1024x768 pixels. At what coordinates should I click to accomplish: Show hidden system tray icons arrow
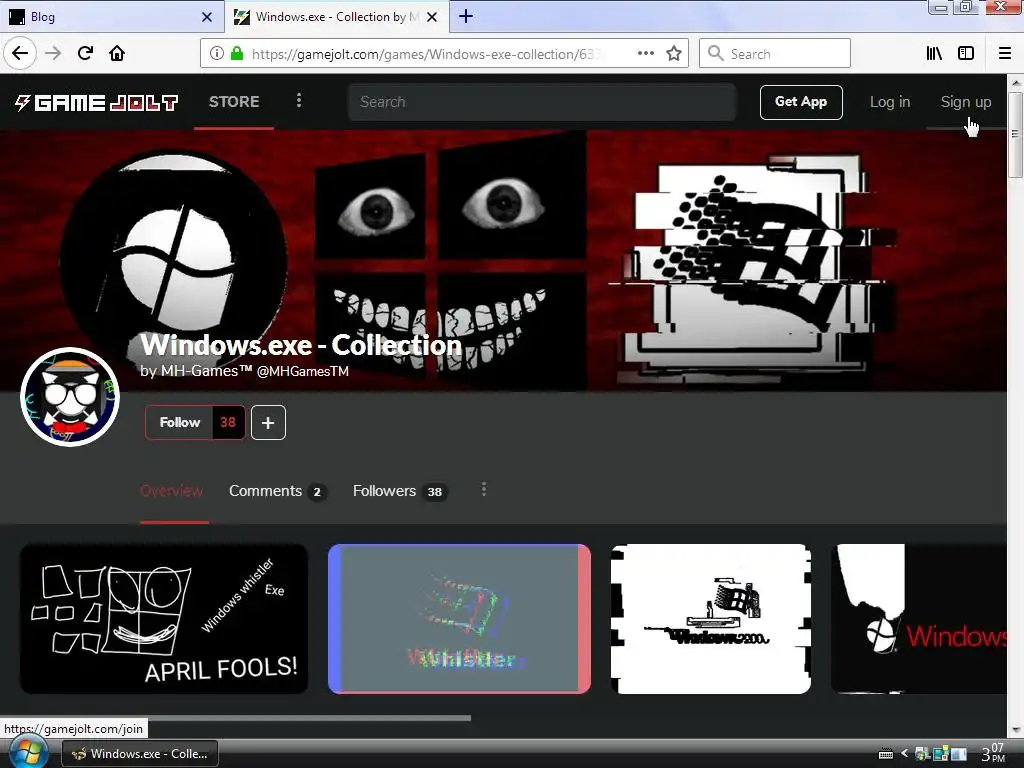[x=904, y=754]
